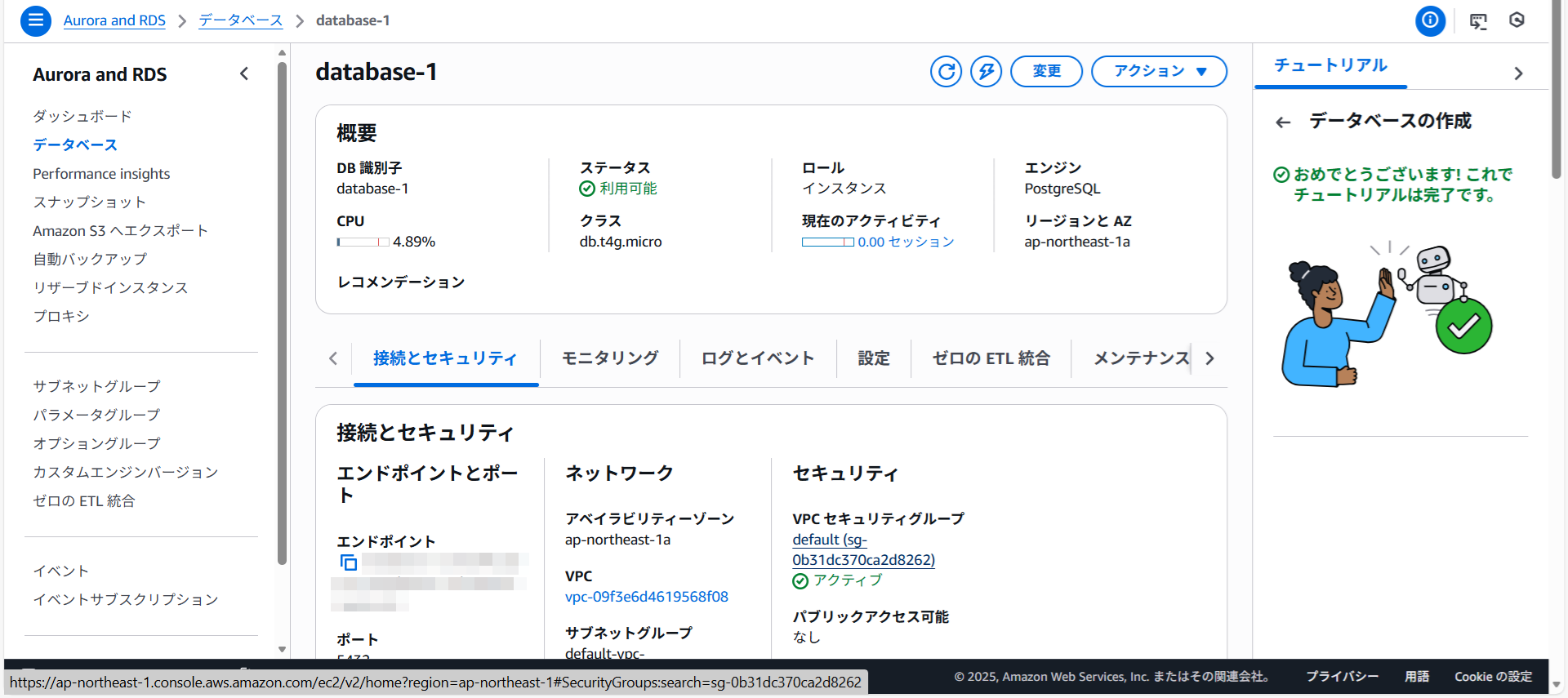
Task: Switch to the モニタリング tab
Action: click(609, 358)
